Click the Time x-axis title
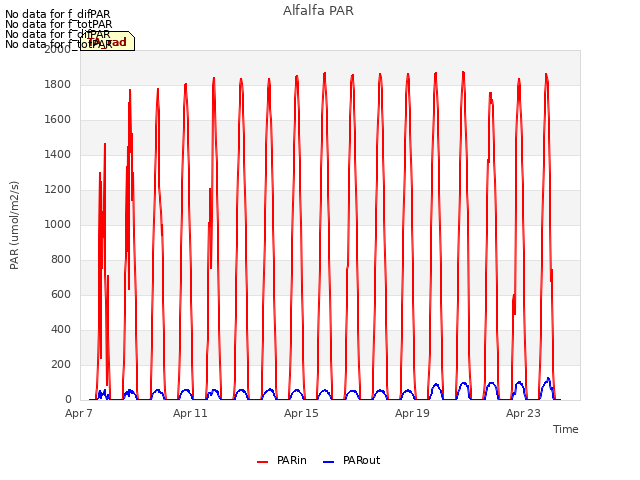Viewport: 640px width, 480px height. [566, 429]
